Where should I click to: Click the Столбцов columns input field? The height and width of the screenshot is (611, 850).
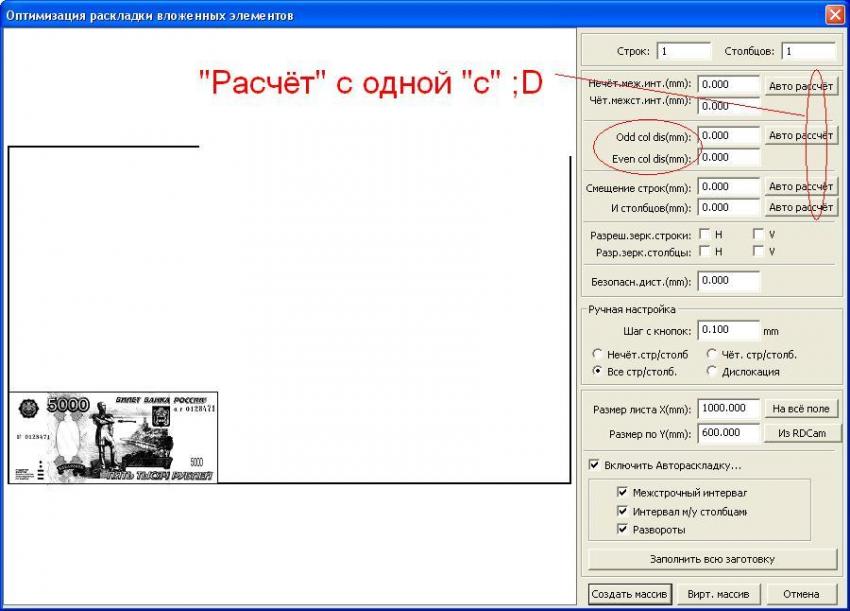pos(808,51)
